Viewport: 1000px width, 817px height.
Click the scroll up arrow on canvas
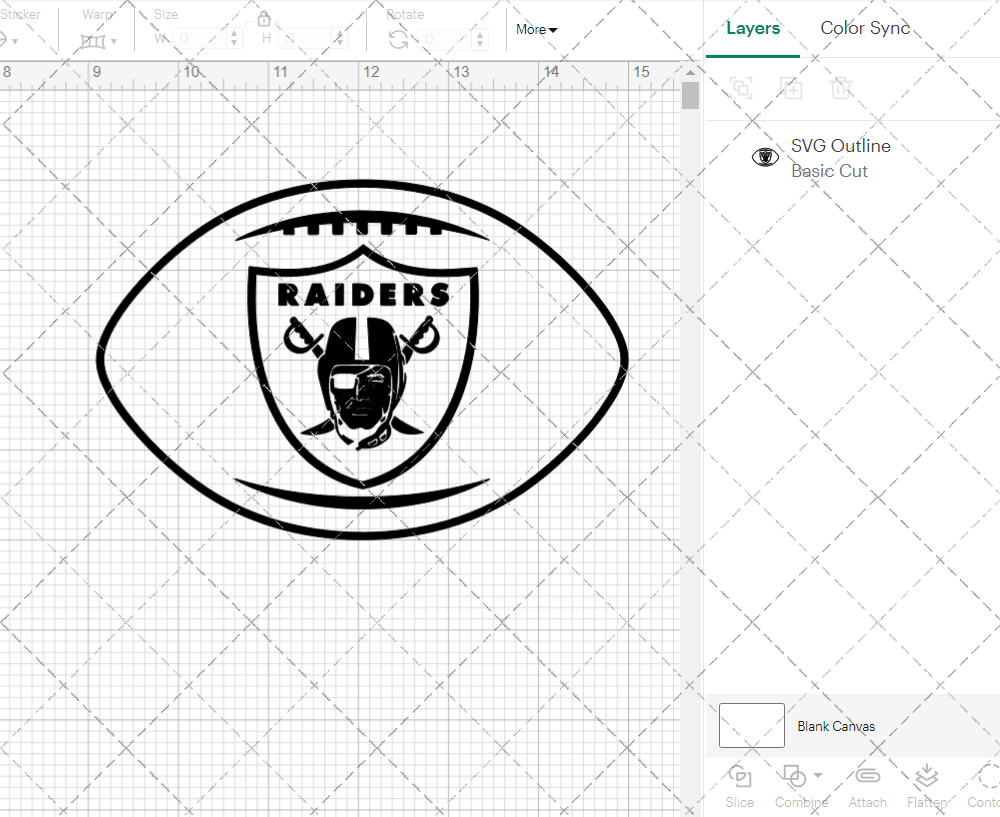pyautogui.click(x=690, y=72)
